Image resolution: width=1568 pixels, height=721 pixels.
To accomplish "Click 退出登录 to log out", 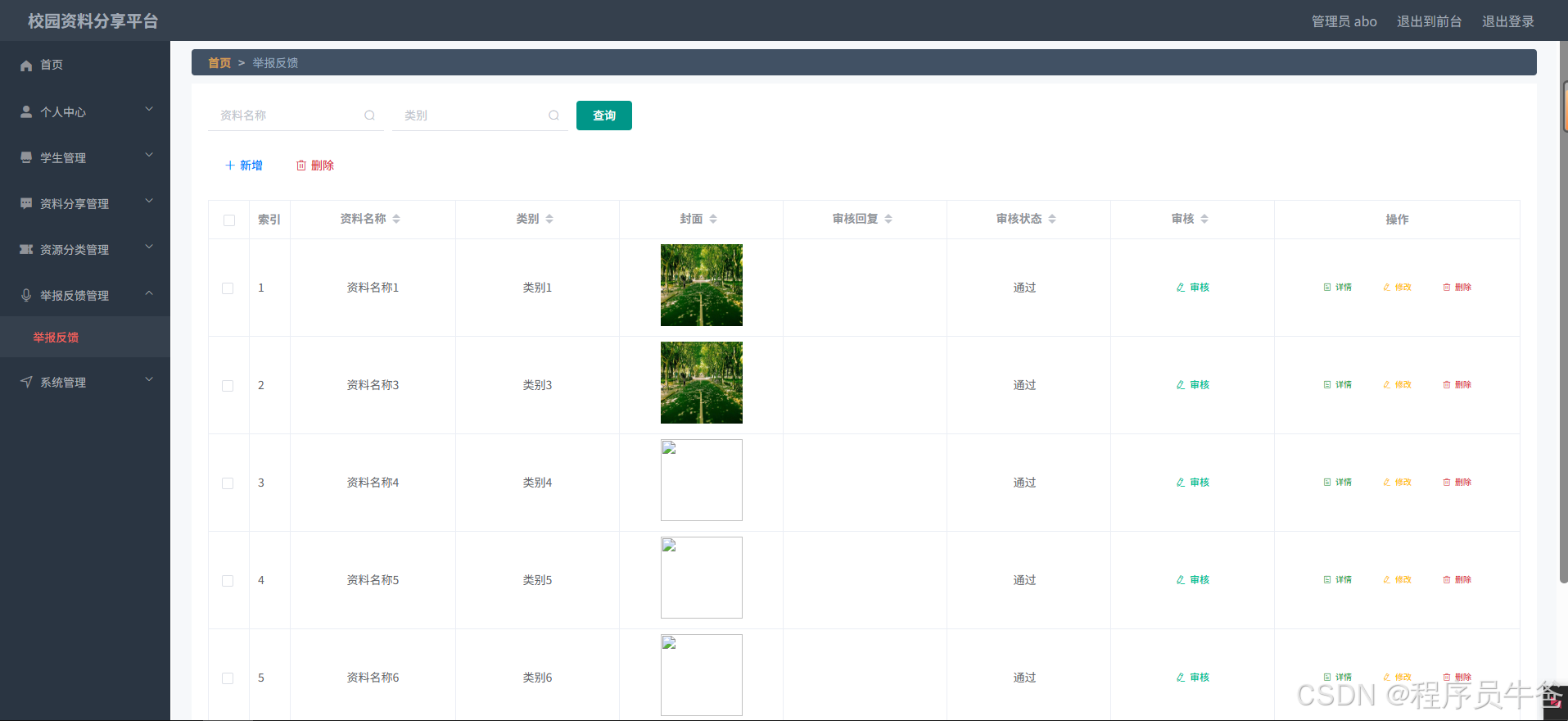I will tap(1508, 21).
